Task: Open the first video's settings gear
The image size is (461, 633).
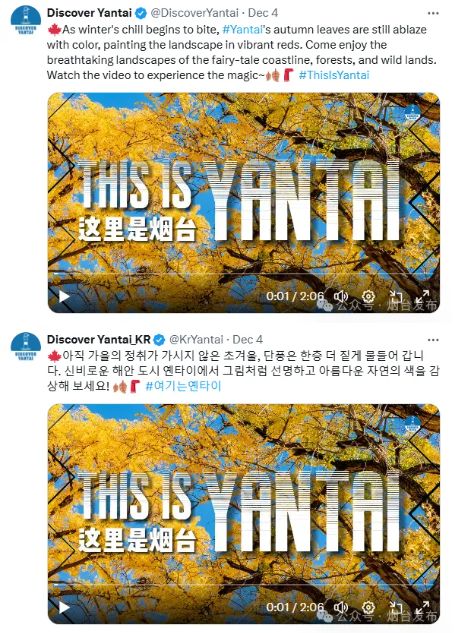Action: coord(368,297)
